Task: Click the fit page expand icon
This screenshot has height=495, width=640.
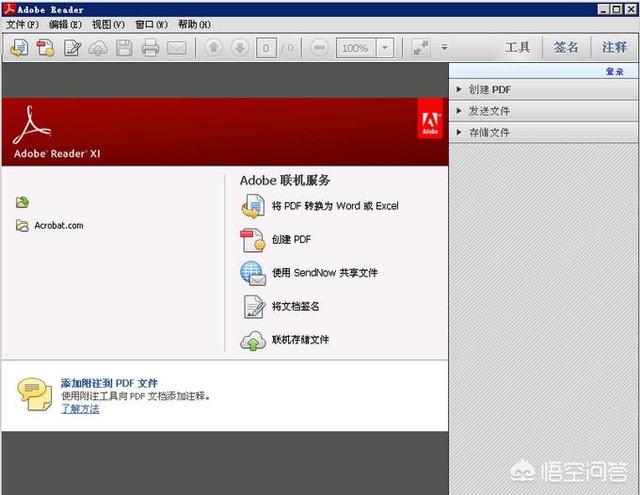Action: [x=420, y=48]
